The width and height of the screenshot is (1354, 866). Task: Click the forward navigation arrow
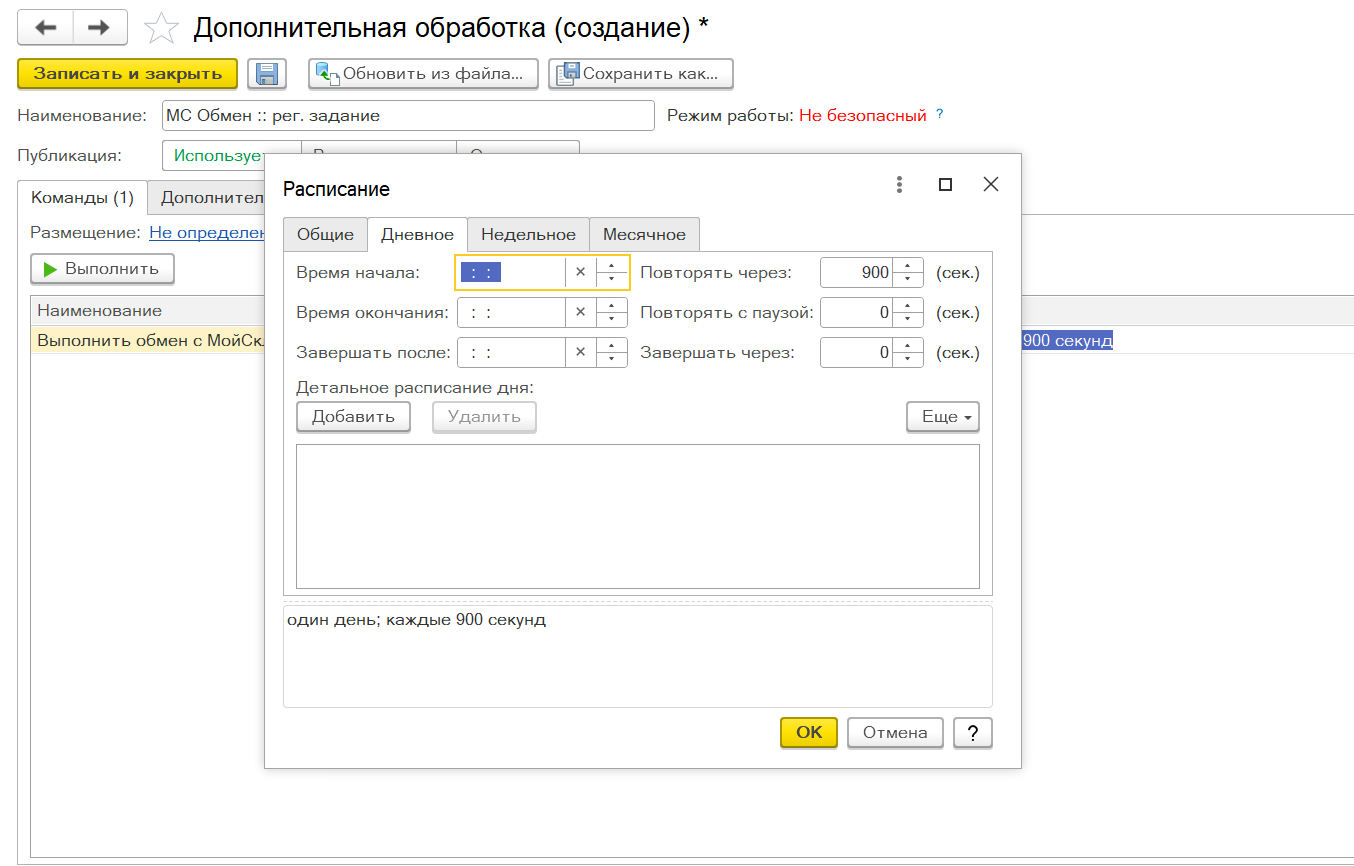[99, 28]
